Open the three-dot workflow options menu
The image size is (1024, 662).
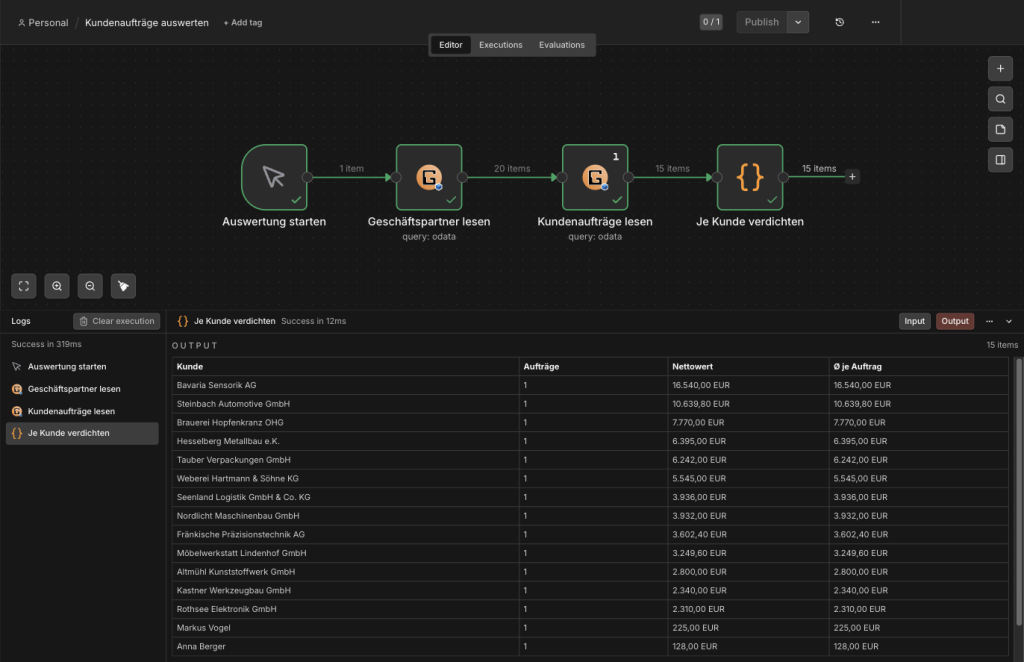click(875, 22)
